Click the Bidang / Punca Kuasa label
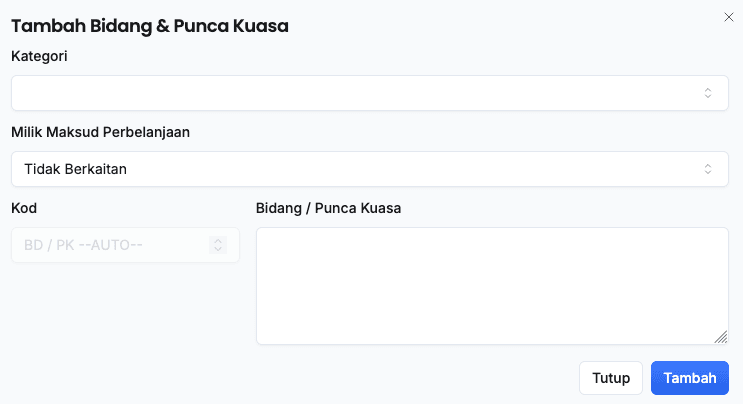Screen dimensions: 743x404 (x=328, y=208)
